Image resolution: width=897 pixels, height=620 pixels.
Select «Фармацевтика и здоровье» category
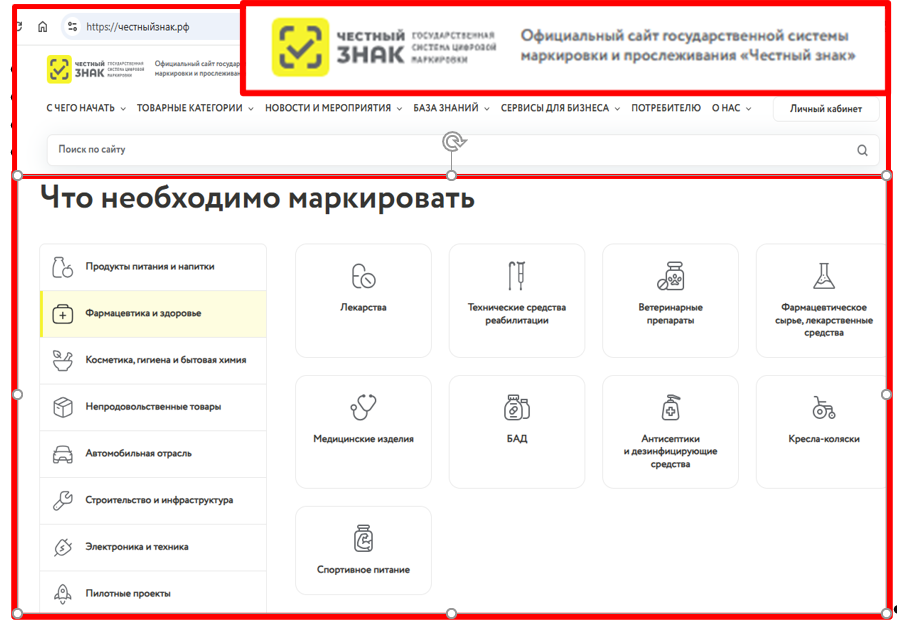click(153, 314)
